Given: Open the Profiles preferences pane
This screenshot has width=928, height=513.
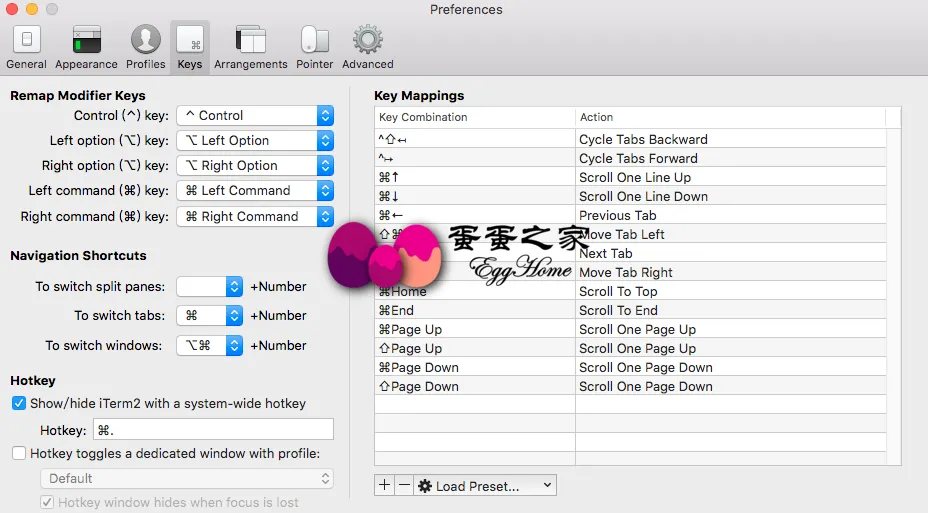Looking at the screenshot, I should [146, 47].
